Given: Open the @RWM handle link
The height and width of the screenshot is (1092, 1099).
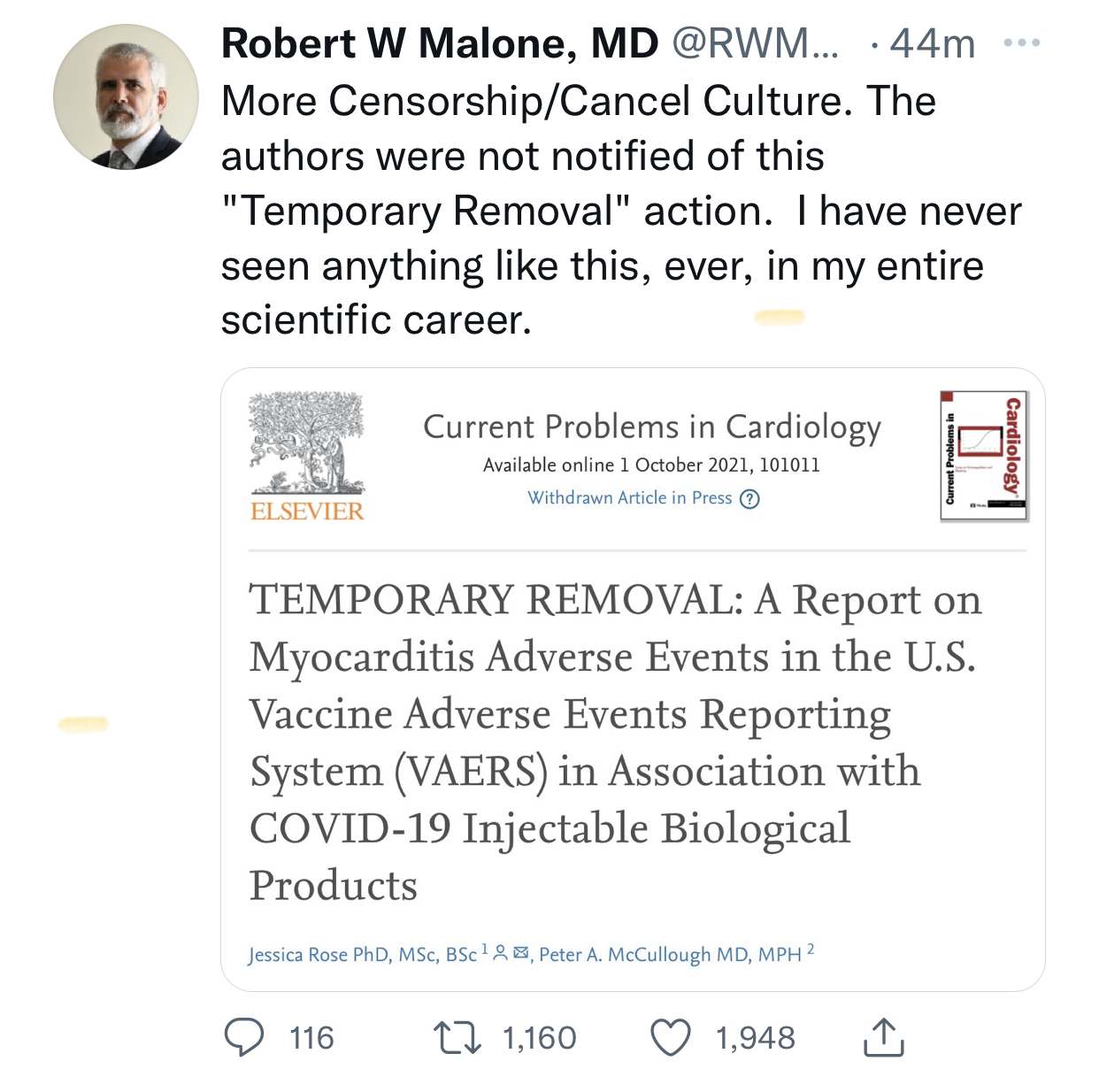Looking at the screenshot, I should pos(755,43).
